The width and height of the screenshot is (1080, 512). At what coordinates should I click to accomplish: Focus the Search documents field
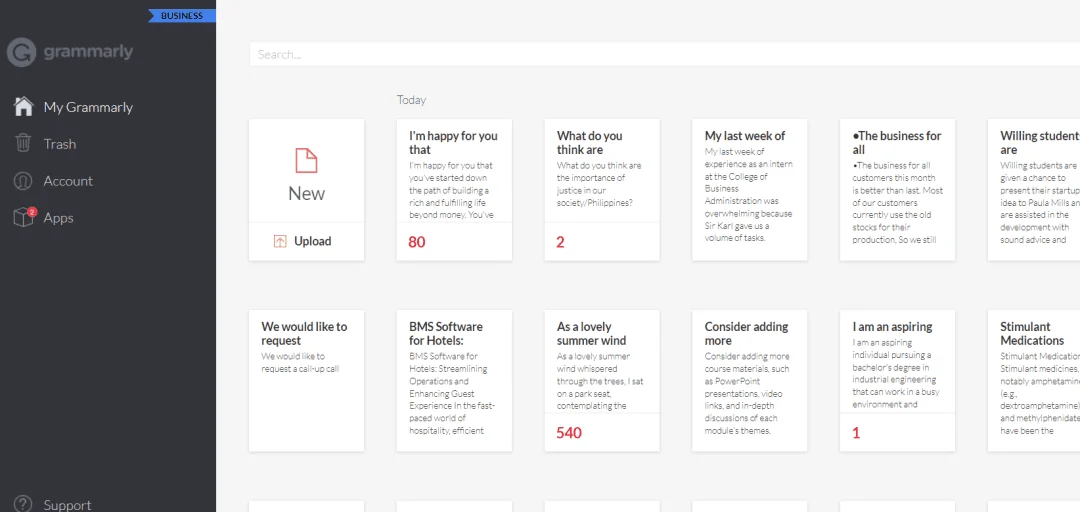(665, 54)
